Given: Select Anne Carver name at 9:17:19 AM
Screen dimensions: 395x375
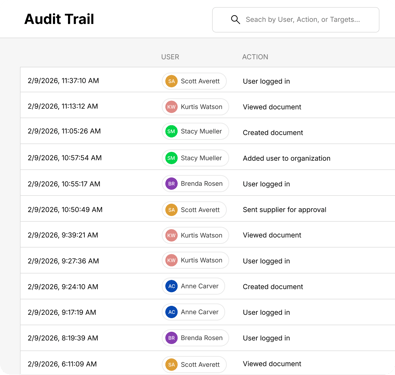Looking at the screenshot, I should click(200, 312).
